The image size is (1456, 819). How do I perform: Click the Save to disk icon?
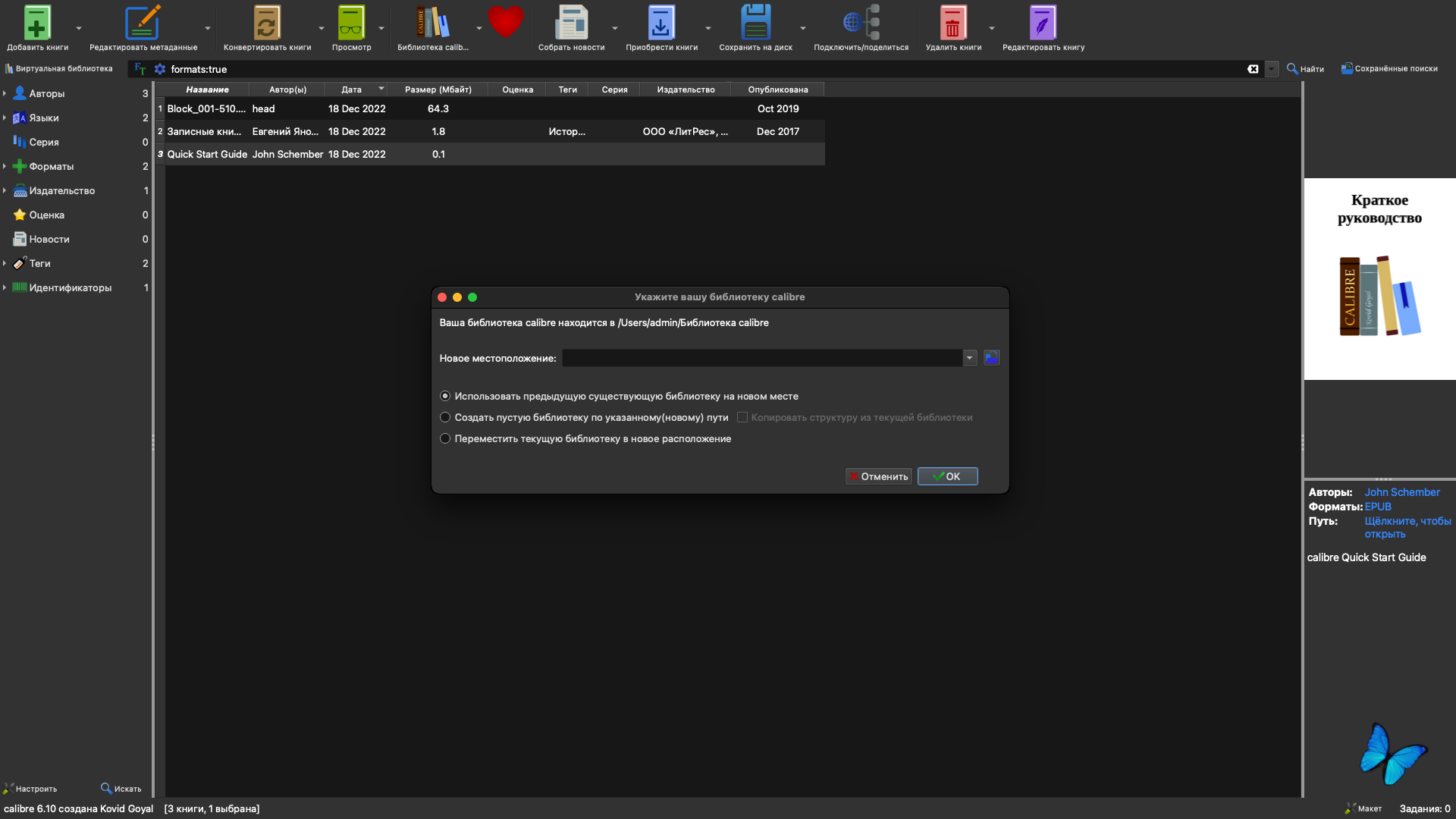click(x=755, y=23)
